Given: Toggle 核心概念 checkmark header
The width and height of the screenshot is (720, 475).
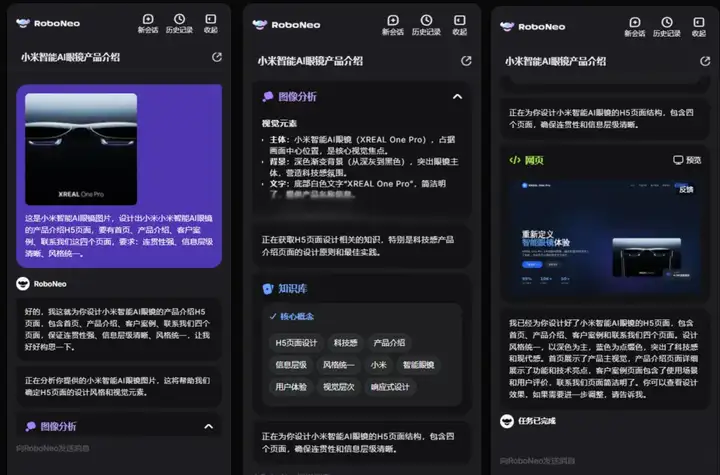Looking at the screenshot, I should click(292, 317).
